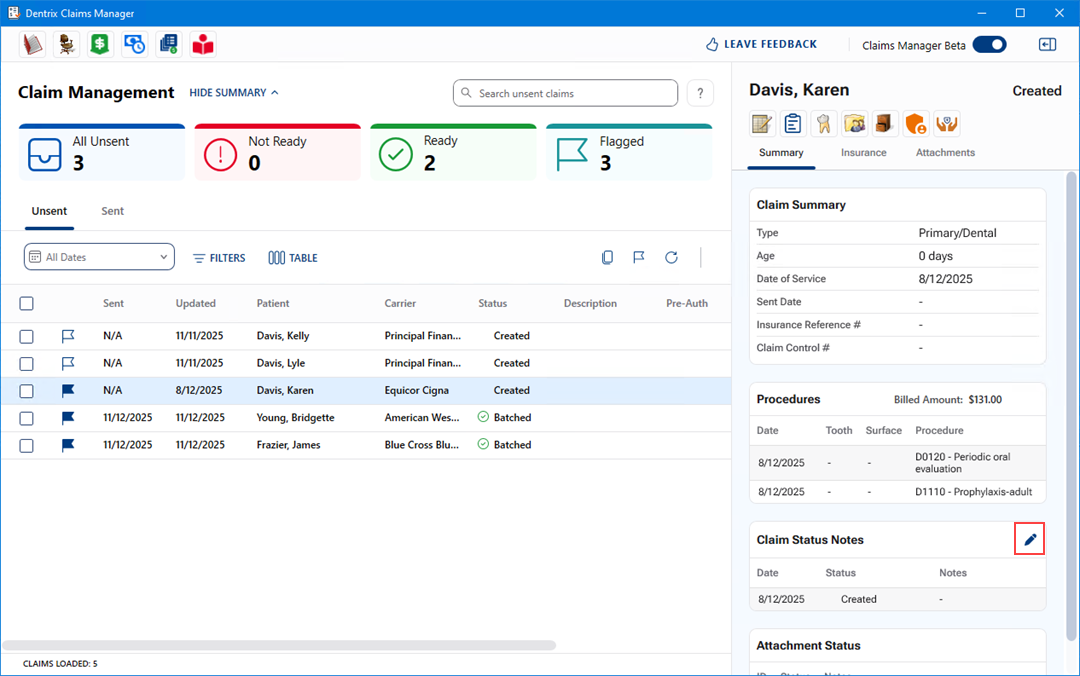
Task: Switch to the Insurance tab
Action: point(863,153)
